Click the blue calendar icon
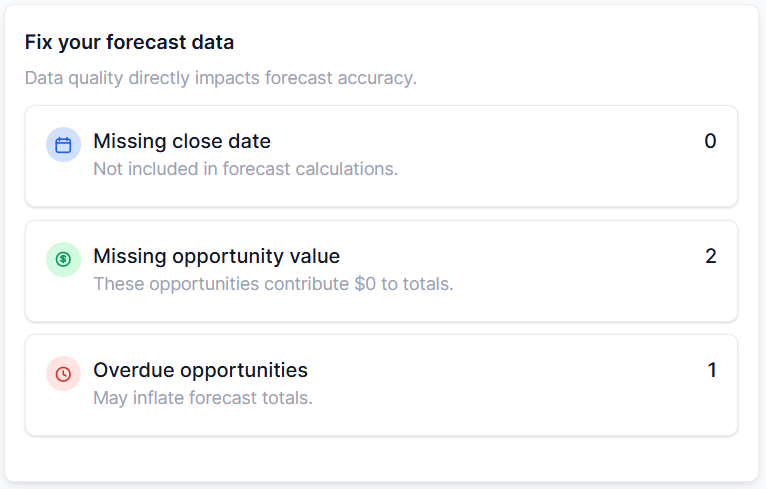This screenshot has height=489, width=766. 63,145
